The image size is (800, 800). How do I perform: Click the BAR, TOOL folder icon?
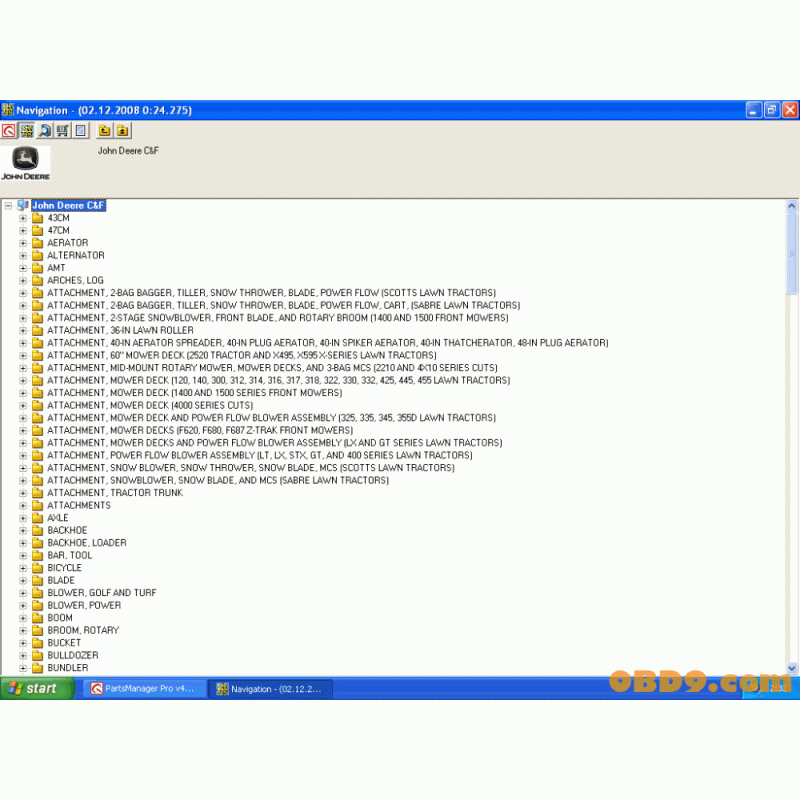(37, 556)
